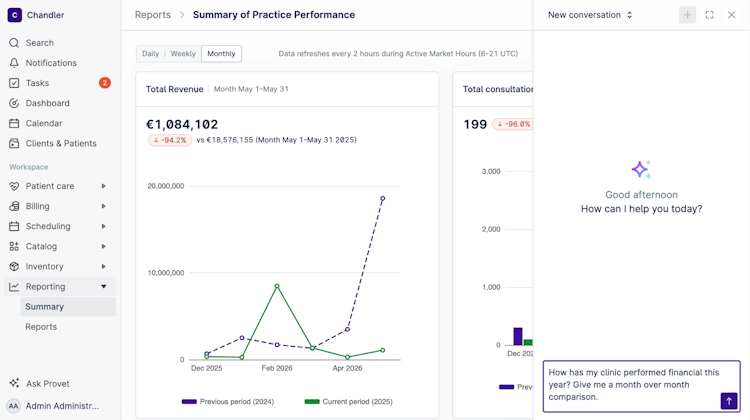
Task: Switch report granularity to Daily
Action: pos(150,54)
